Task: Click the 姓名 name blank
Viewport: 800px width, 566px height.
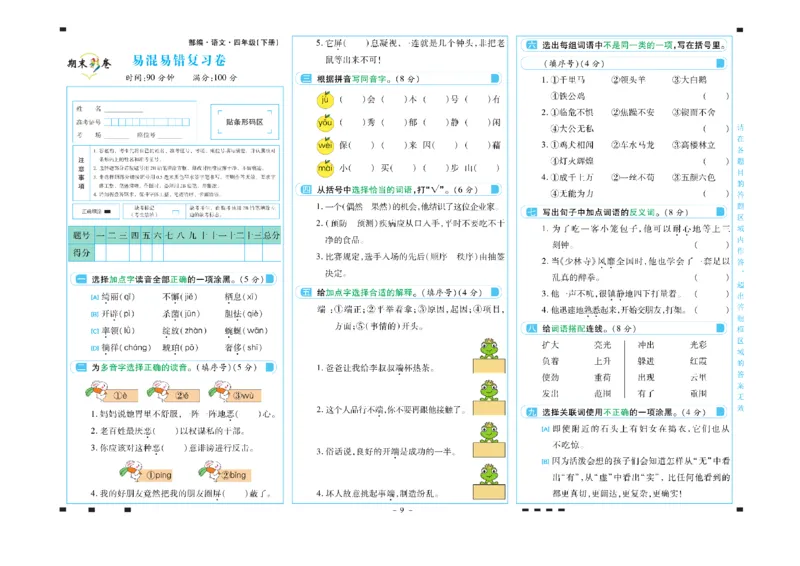Action: pos(123,109)
